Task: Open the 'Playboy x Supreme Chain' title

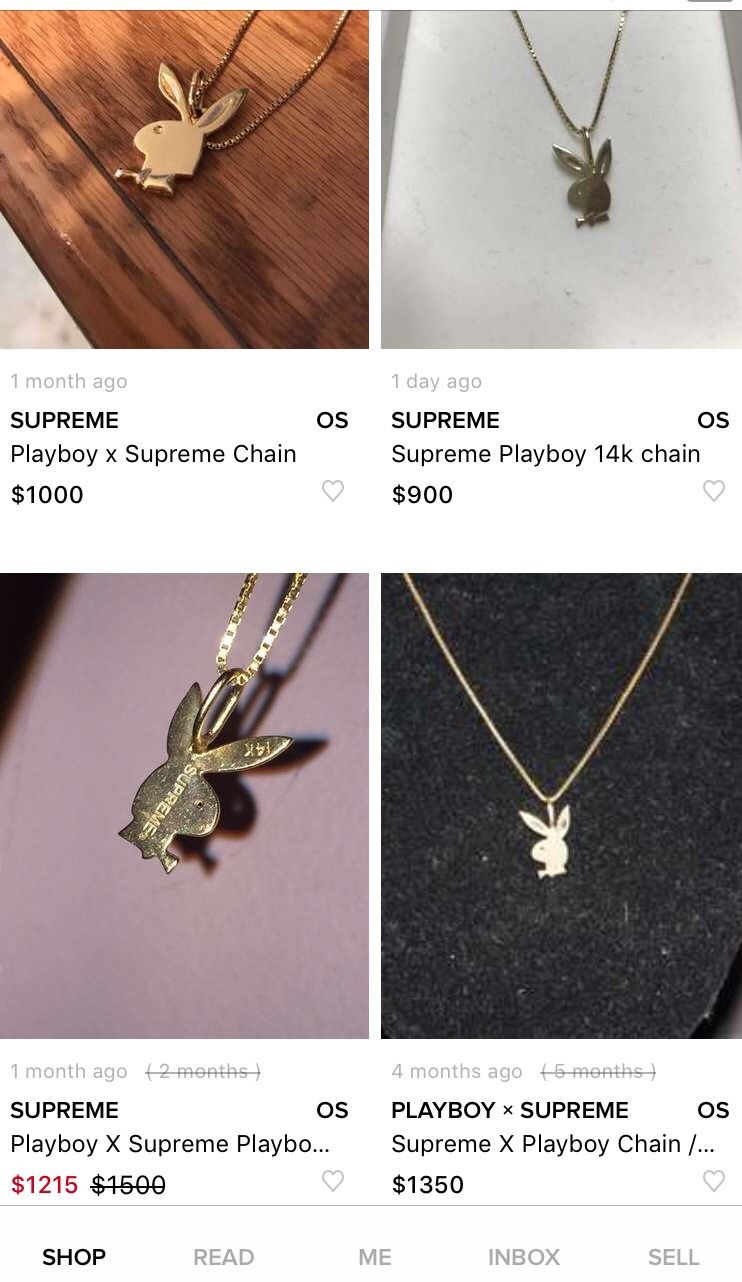Action: [153, 454]
